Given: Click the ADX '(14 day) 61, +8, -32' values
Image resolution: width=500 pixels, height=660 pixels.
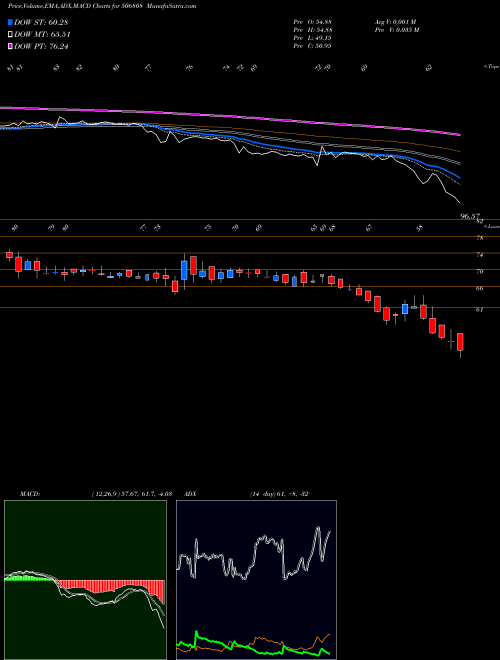Looking at the screenshot, I should pos(279,494).
